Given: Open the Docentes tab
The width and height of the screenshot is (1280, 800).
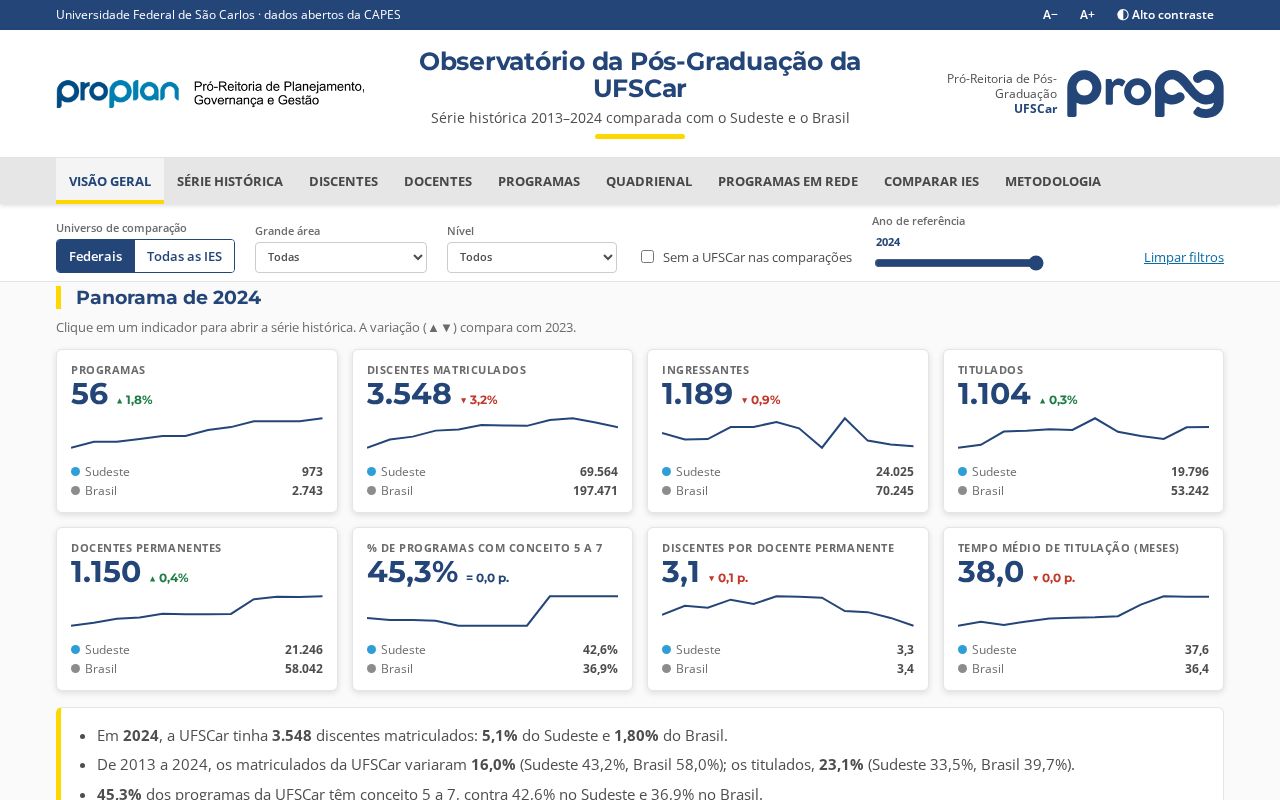Looking at the screenshot, I should [438, 181].
